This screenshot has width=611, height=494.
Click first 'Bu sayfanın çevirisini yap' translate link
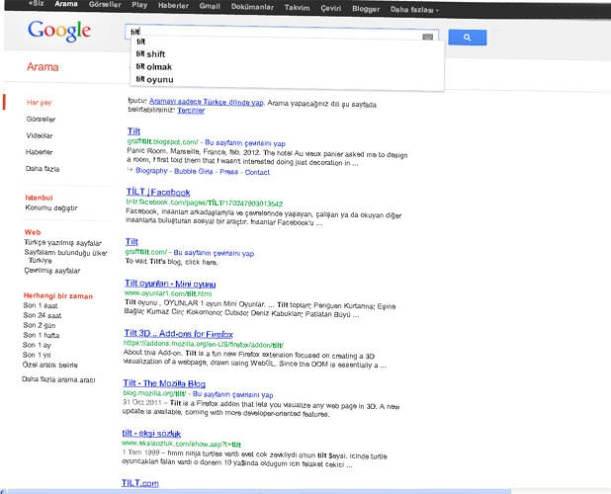point(245,143)
